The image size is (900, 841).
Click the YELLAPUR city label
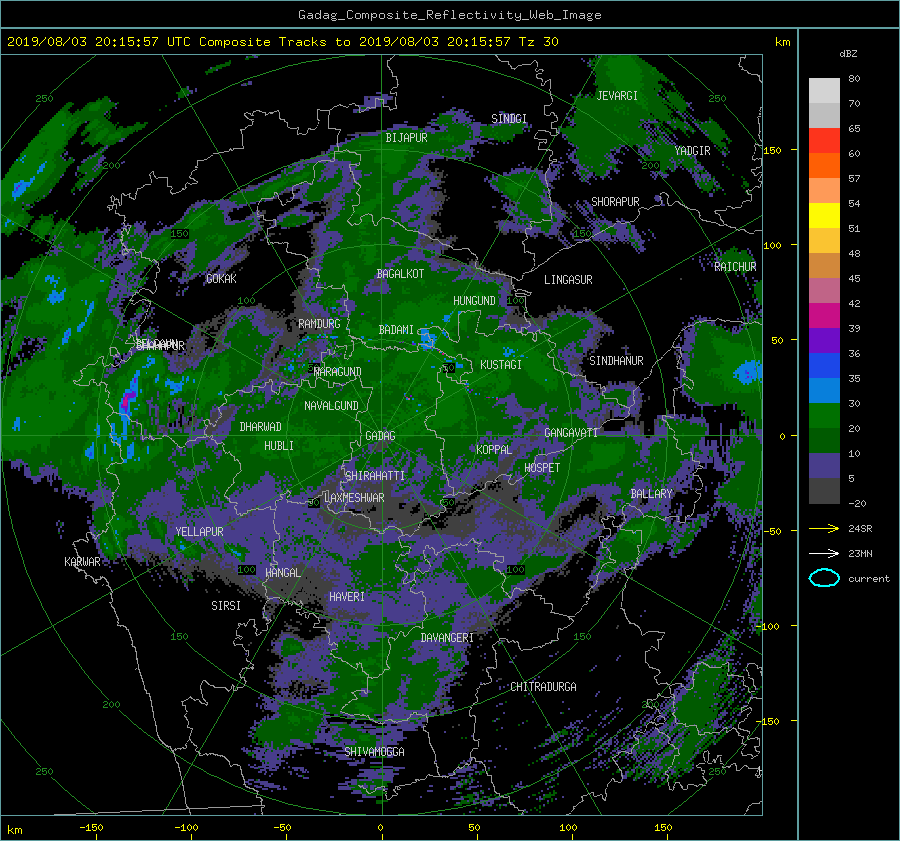(x=199, y=532)
